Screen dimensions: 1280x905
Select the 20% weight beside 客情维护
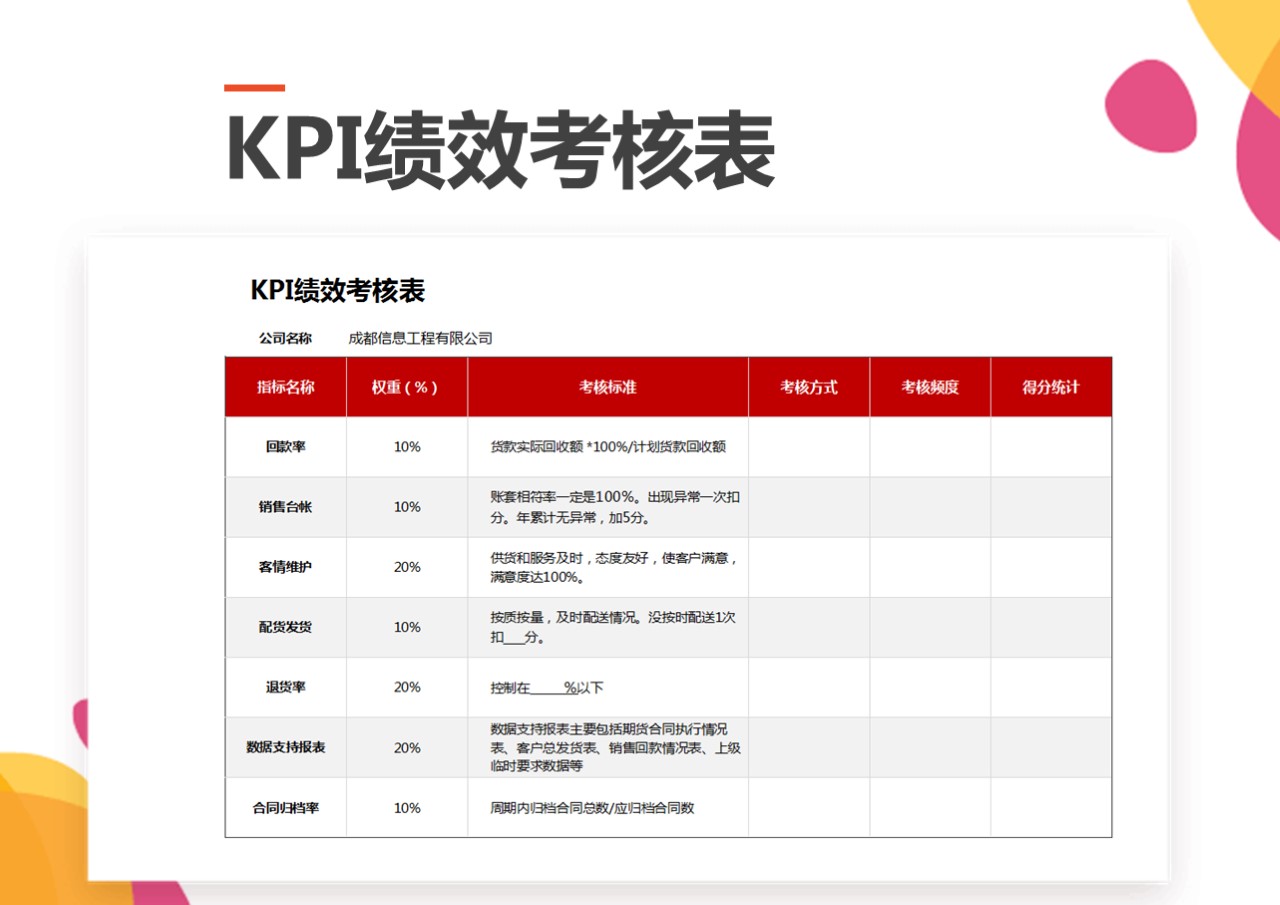click(406, 567)
